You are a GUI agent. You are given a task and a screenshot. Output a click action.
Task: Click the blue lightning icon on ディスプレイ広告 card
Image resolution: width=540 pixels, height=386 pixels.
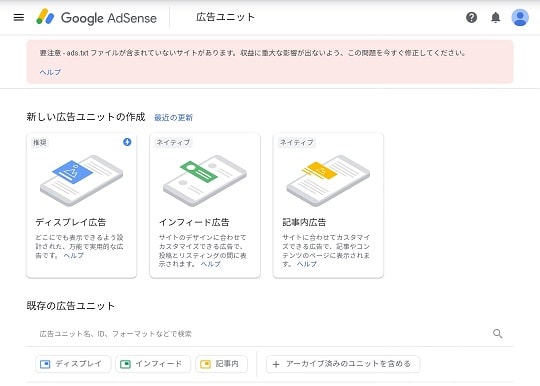pos(127,142)
